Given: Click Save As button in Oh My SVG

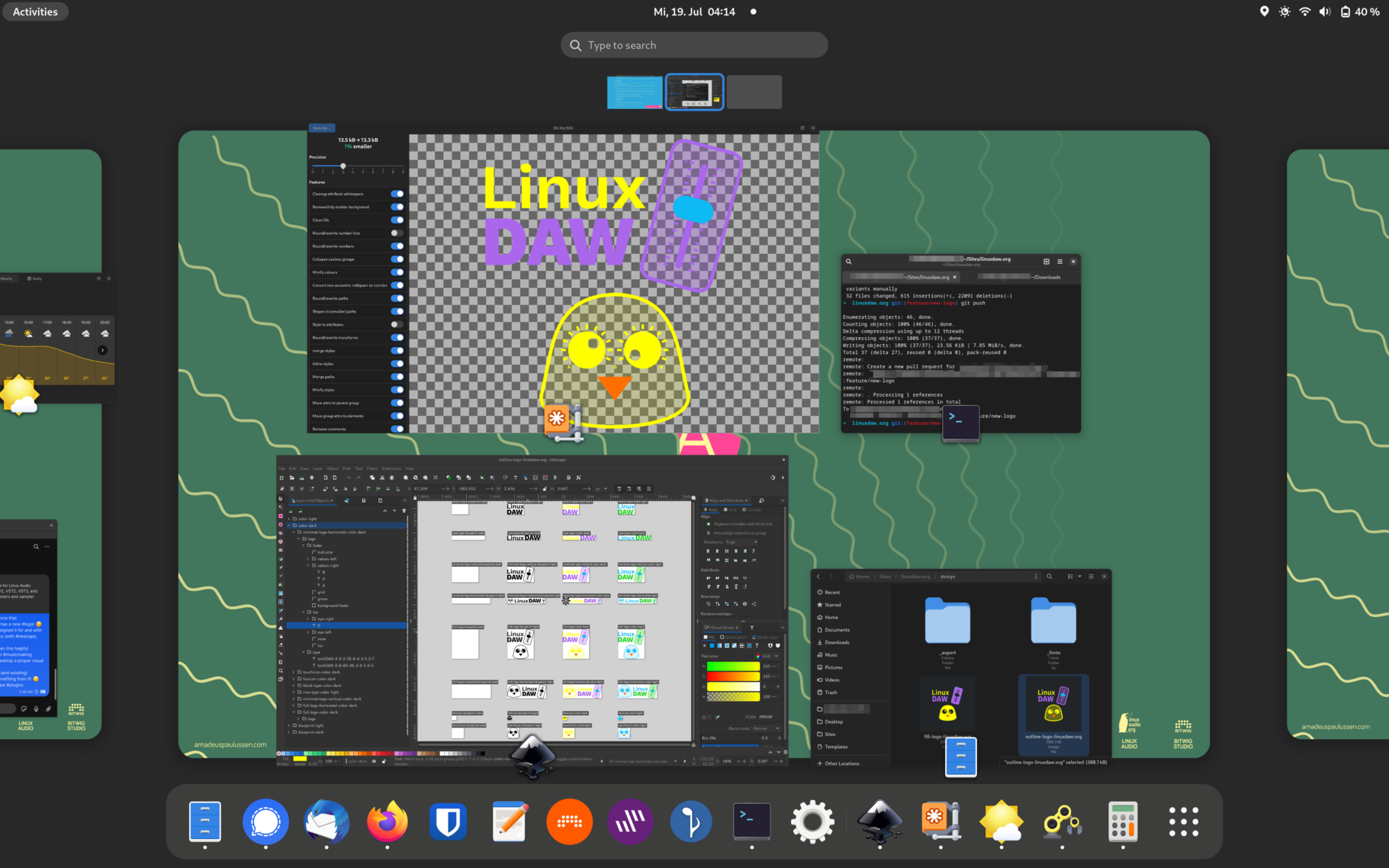Looking at the screenshot, I should (x=322, y=128).
